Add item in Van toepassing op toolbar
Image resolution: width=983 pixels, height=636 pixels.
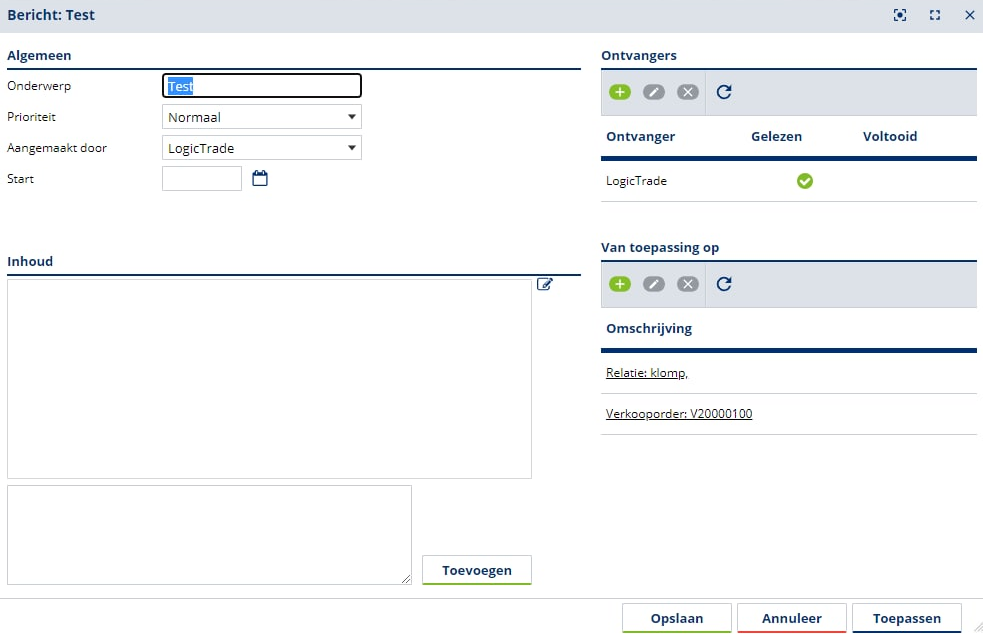point(620,284)
